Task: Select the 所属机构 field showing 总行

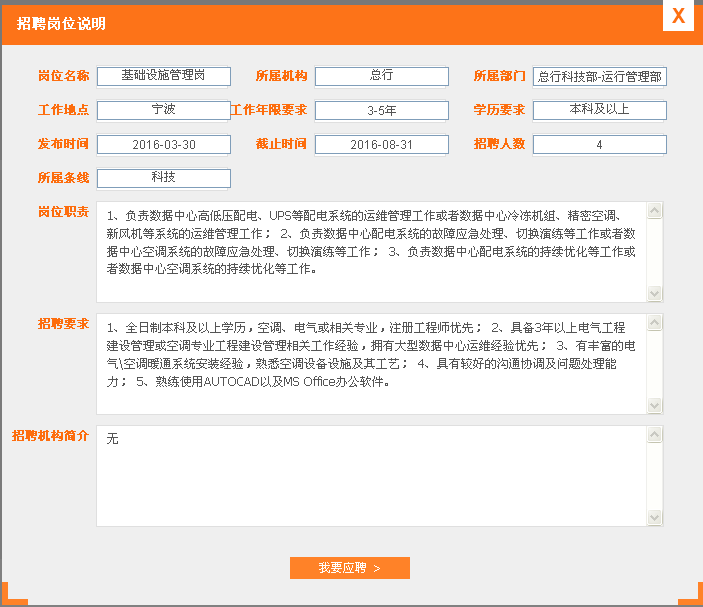Action: 381,77
